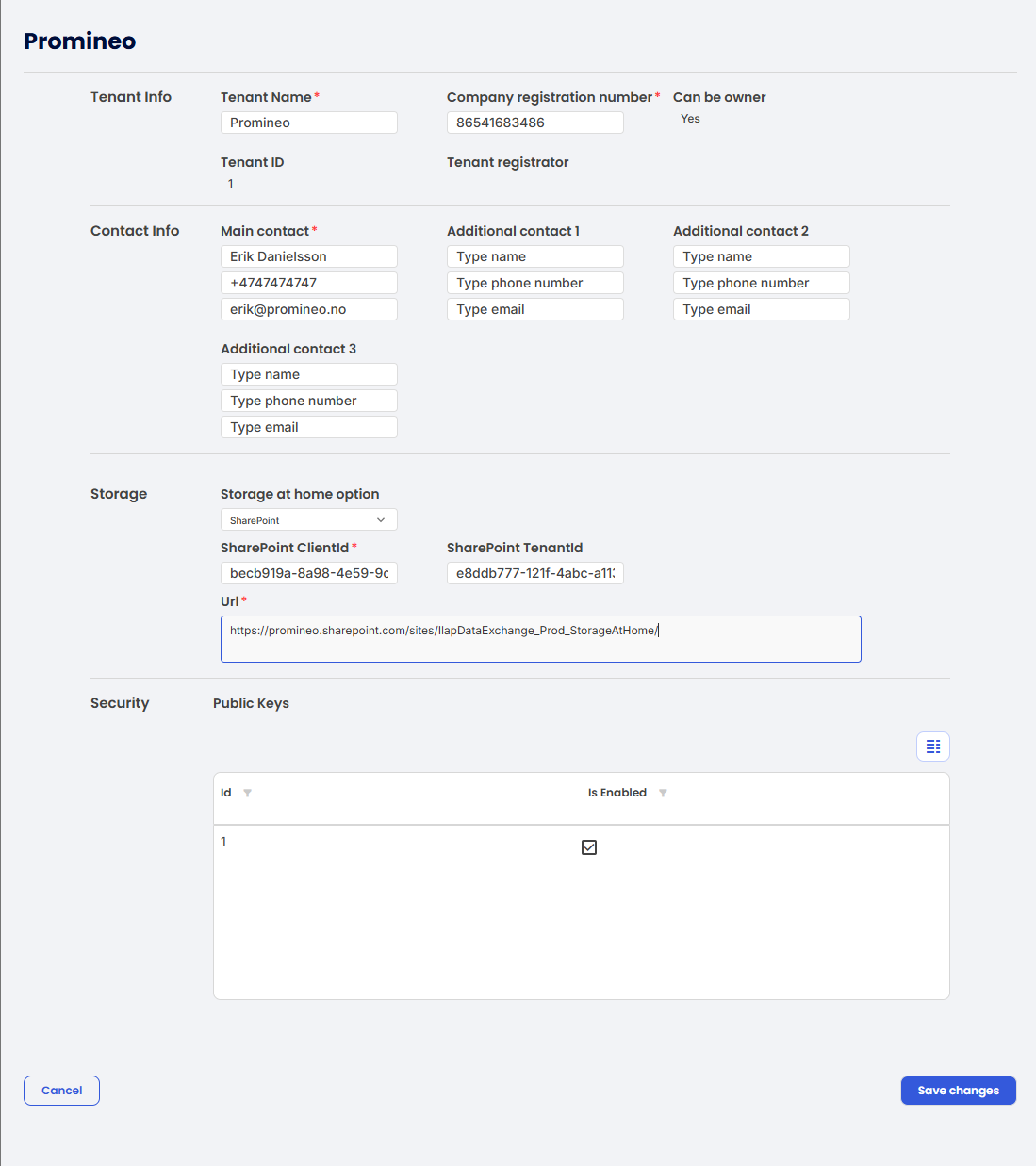Click Additional contact 1 phone number field
Viewport: 1036px width, 1166px height.
coord(535,283)
